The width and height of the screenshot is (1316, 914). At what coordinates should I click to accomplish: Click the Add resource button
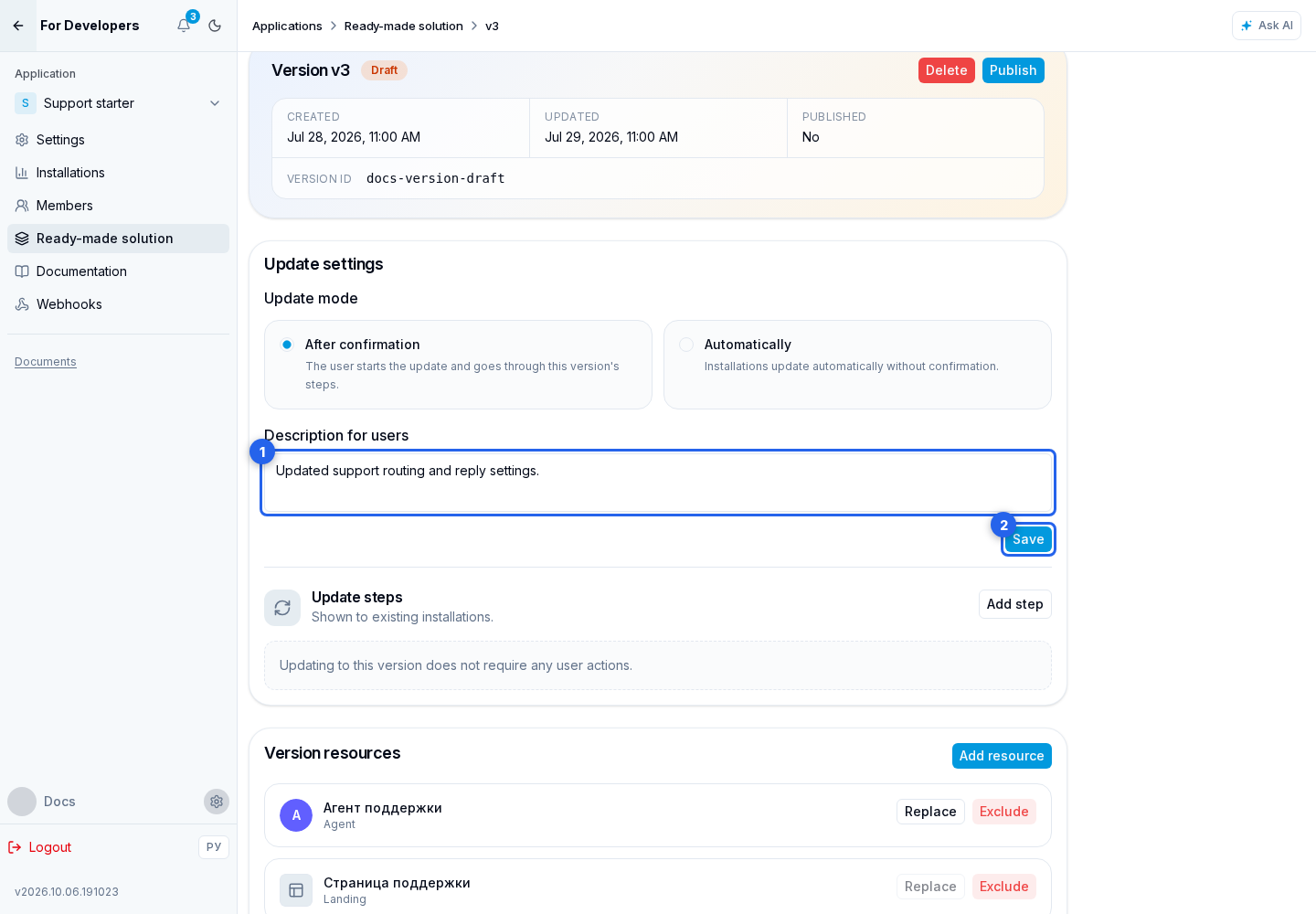1002,756
